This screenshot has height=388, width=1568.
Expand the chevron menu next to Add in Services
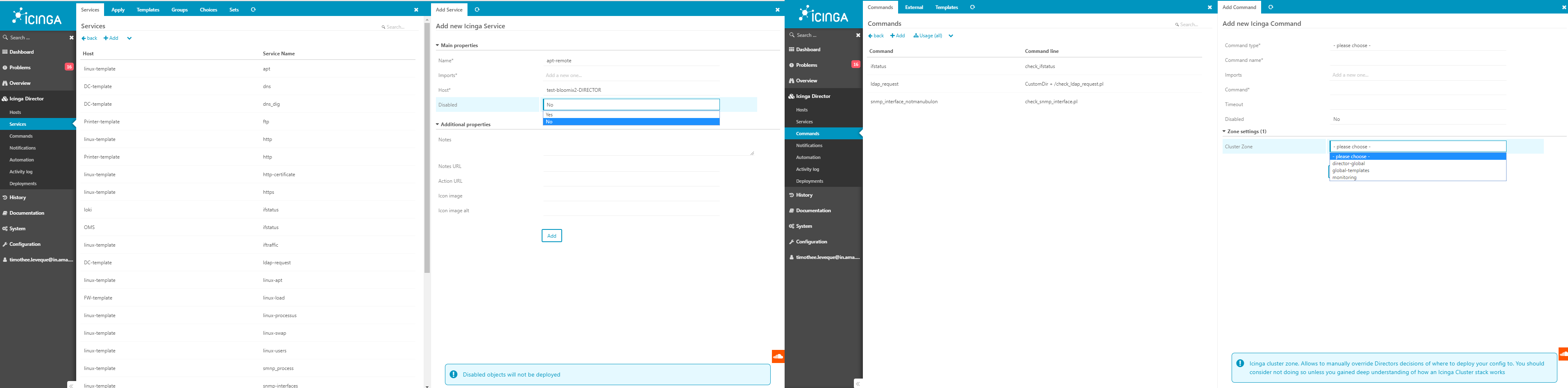click(x=129, y=39)
